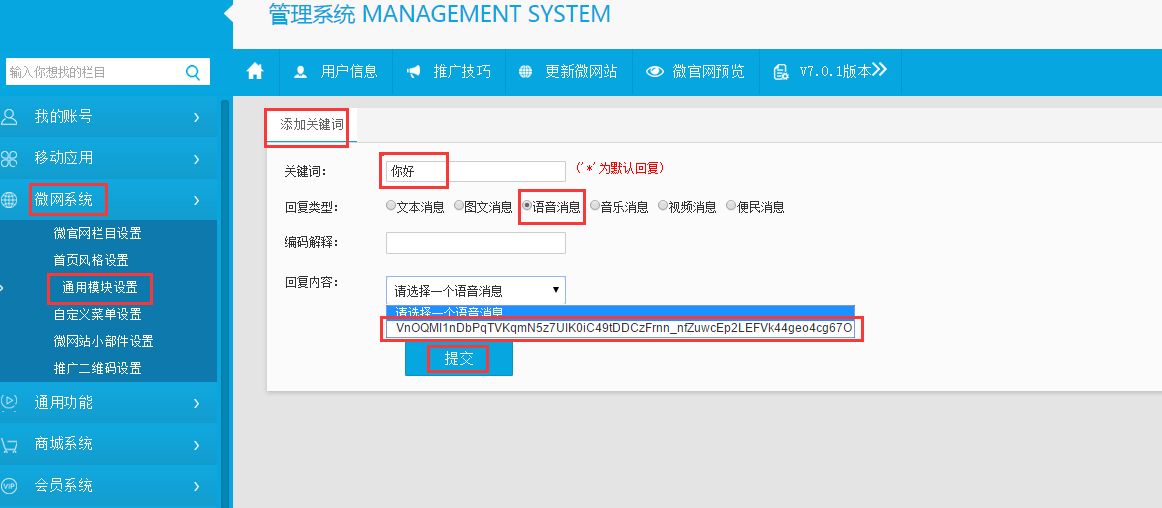The height and width of the screenshot is (508, 1162).
Task: Click the 关键词 input field
Action: 475,172
